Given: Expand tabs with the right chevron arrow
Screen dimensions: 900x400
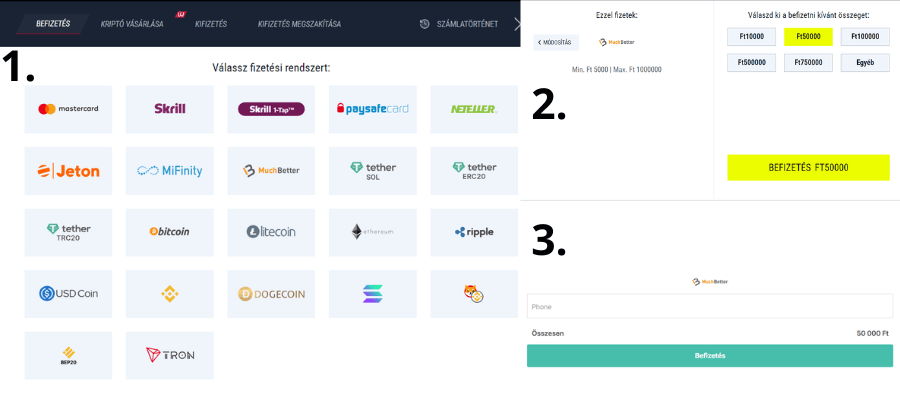Looking at the screenshot, I should (x=517, y=23).
